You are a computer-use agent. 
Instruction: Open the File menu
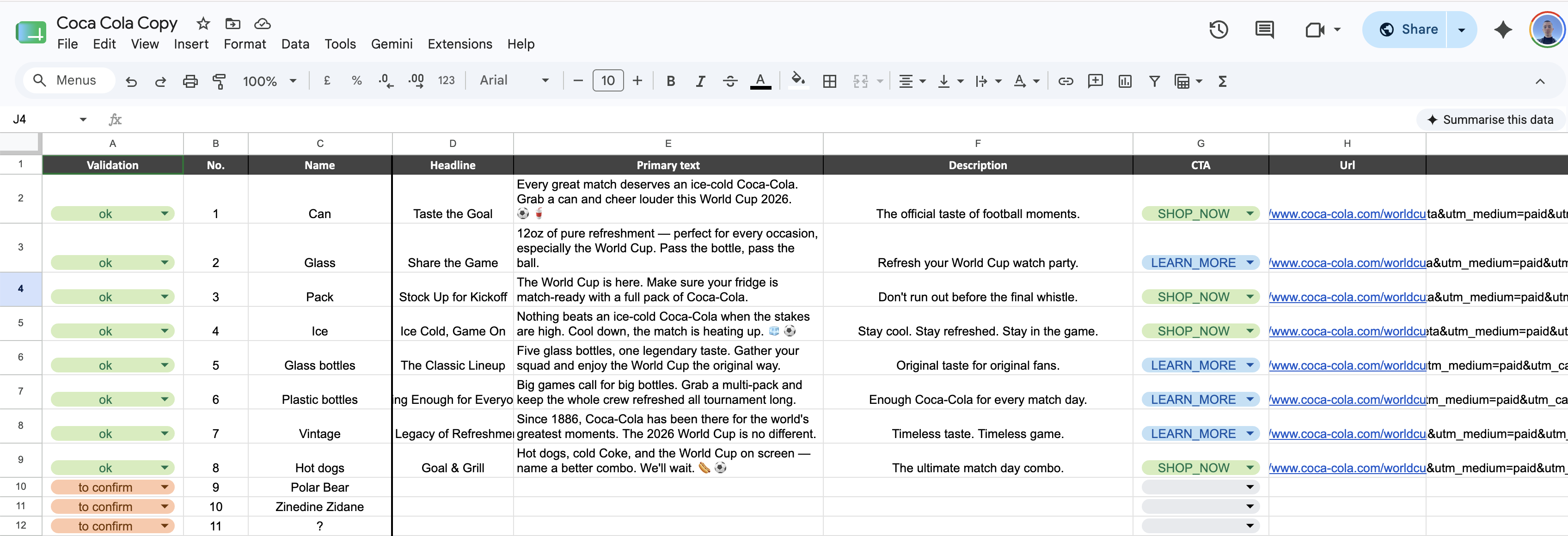67,44
